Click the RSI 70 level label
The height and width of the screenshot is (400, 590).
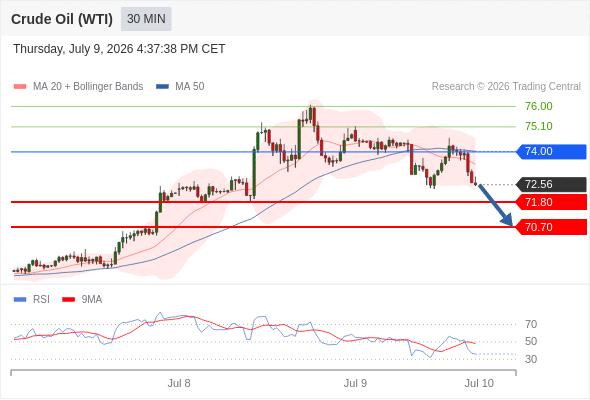click(531, 324)
